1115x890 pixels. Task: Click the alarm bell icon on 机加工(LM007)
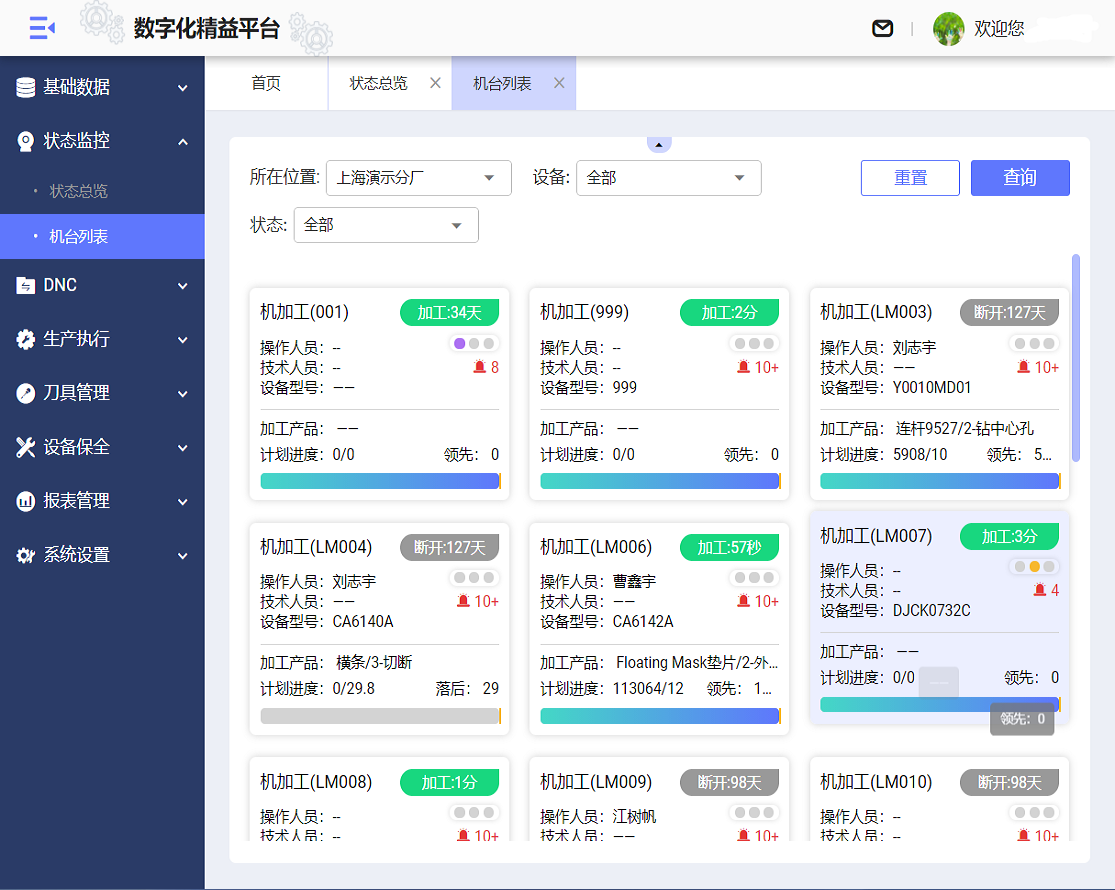pyautogui.click(x=1039, y=591)
